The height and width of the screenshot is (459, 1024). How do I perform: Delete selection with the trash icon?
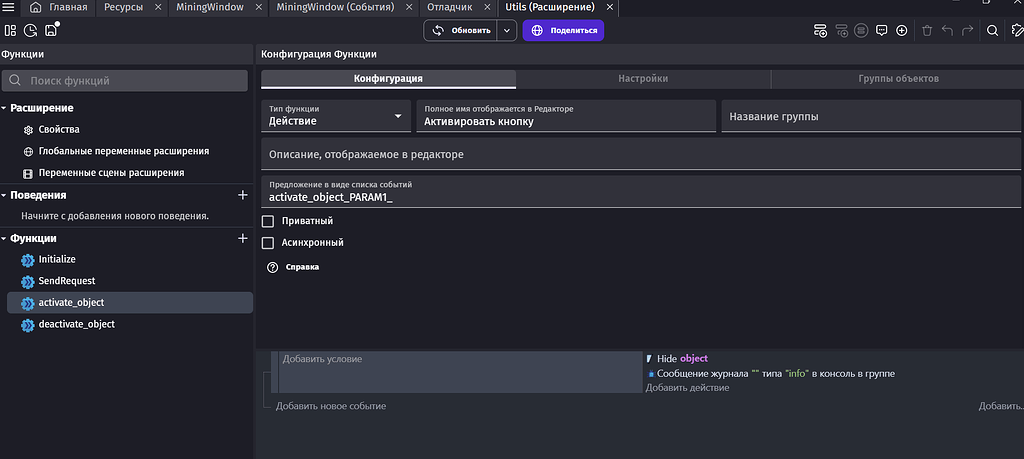point(927,30)
